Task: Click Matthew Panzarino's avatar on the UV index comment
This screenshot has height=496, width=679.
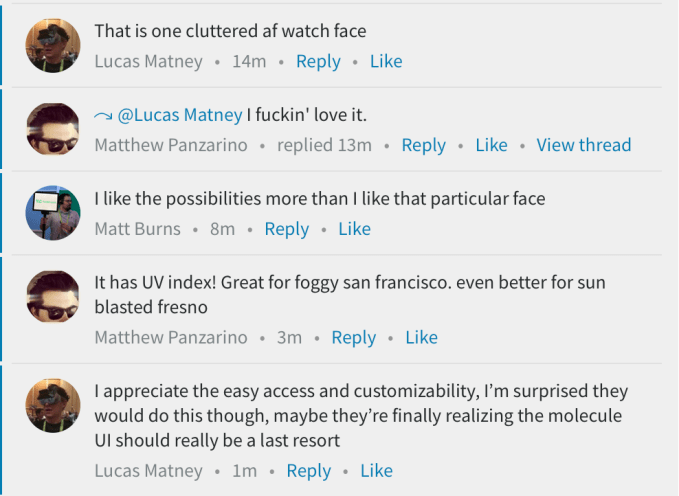Action: point(52,297)
